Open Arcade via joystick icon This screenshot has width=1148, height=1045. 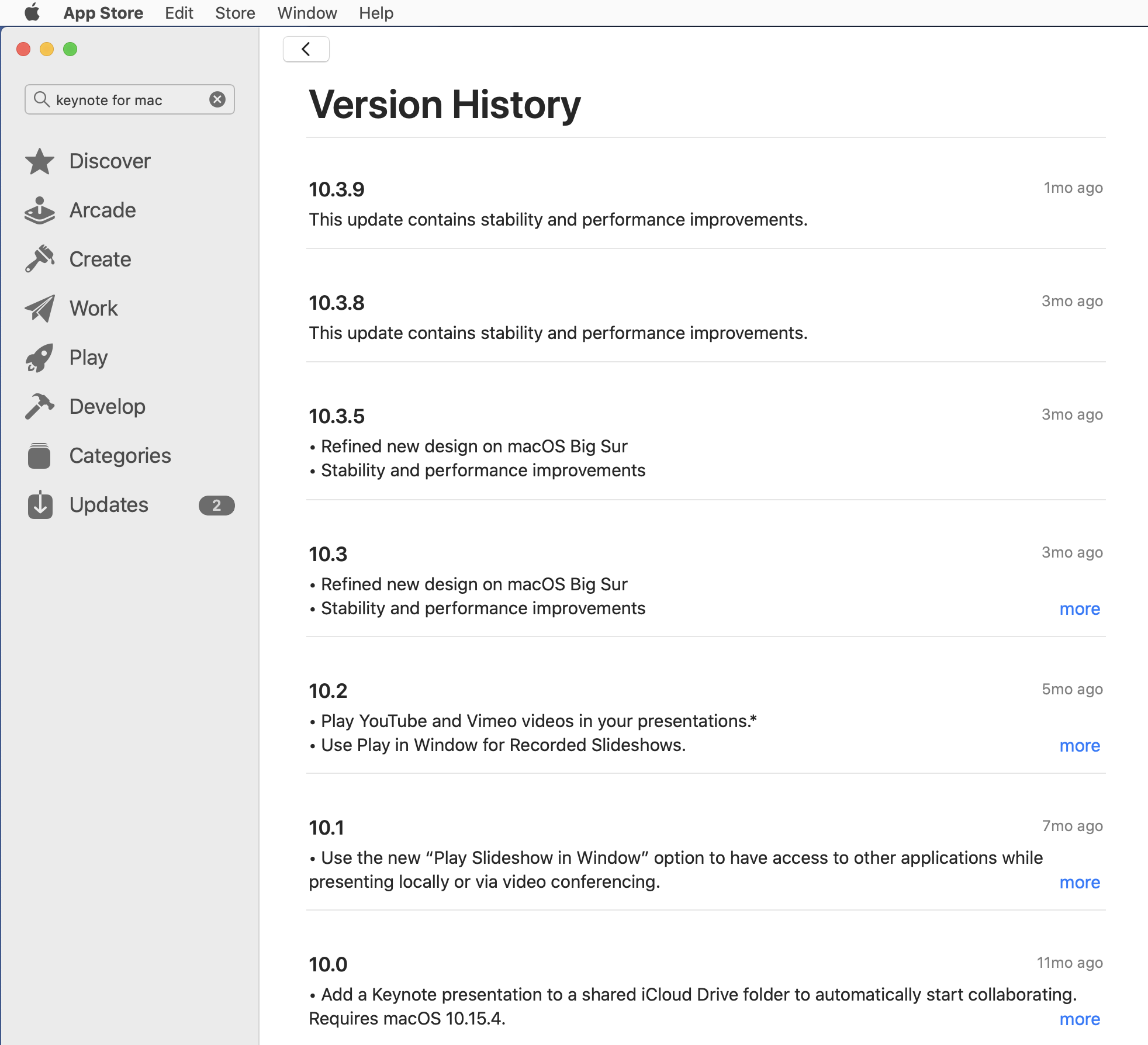pyautogui.click(x=40, y=210)
